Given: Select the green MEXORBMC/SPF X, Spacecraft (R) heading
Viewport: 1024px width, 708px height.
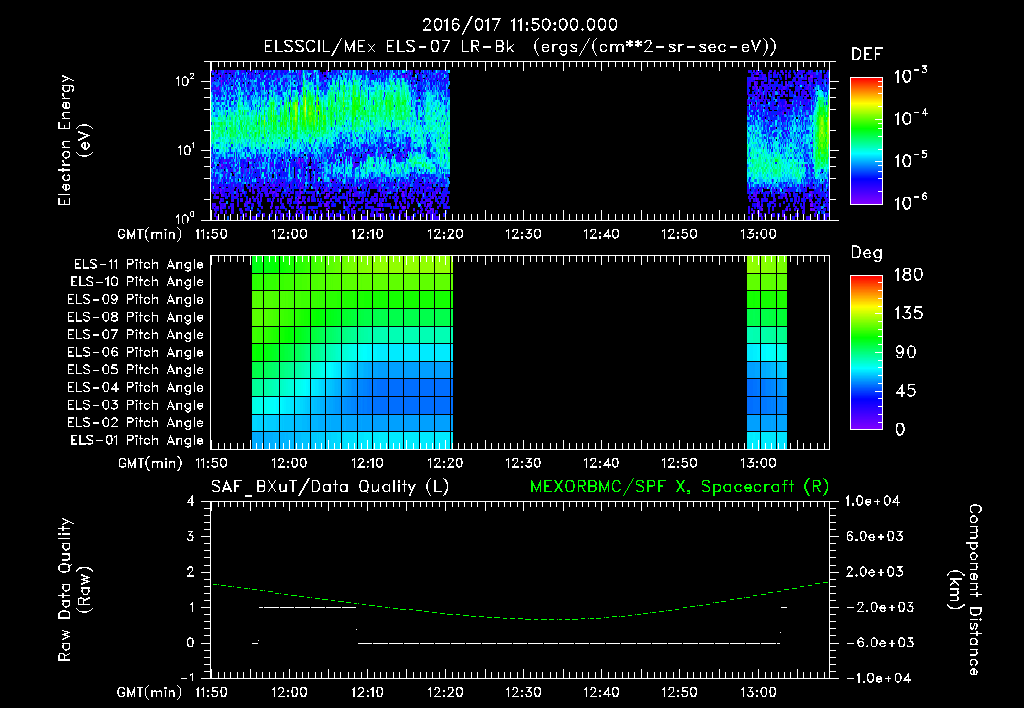Looking at the screenshot, I should pyautogui.click(x=679, y=487).
